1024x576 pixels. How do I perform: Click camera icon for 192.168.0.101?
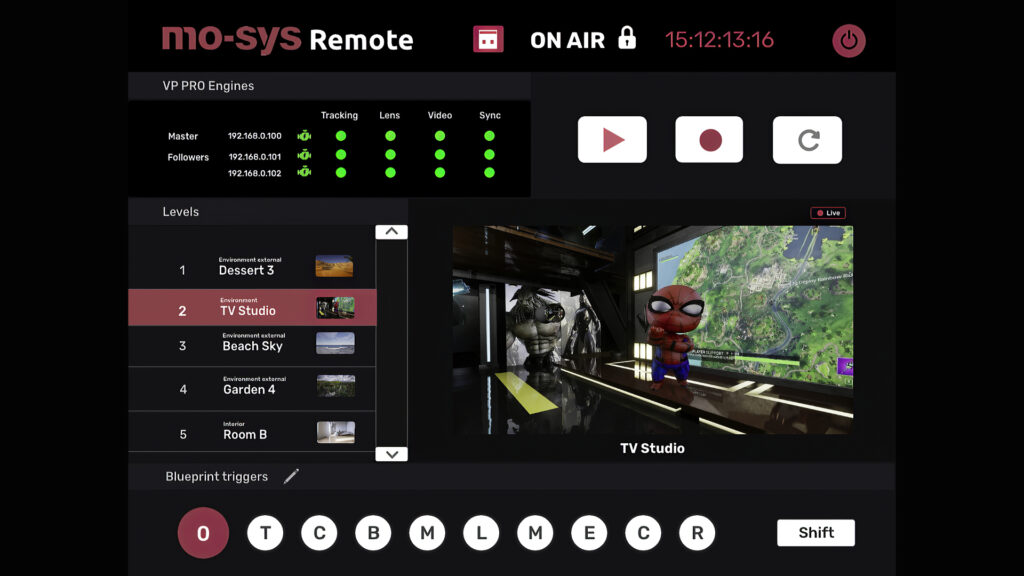tap(304, 155)
